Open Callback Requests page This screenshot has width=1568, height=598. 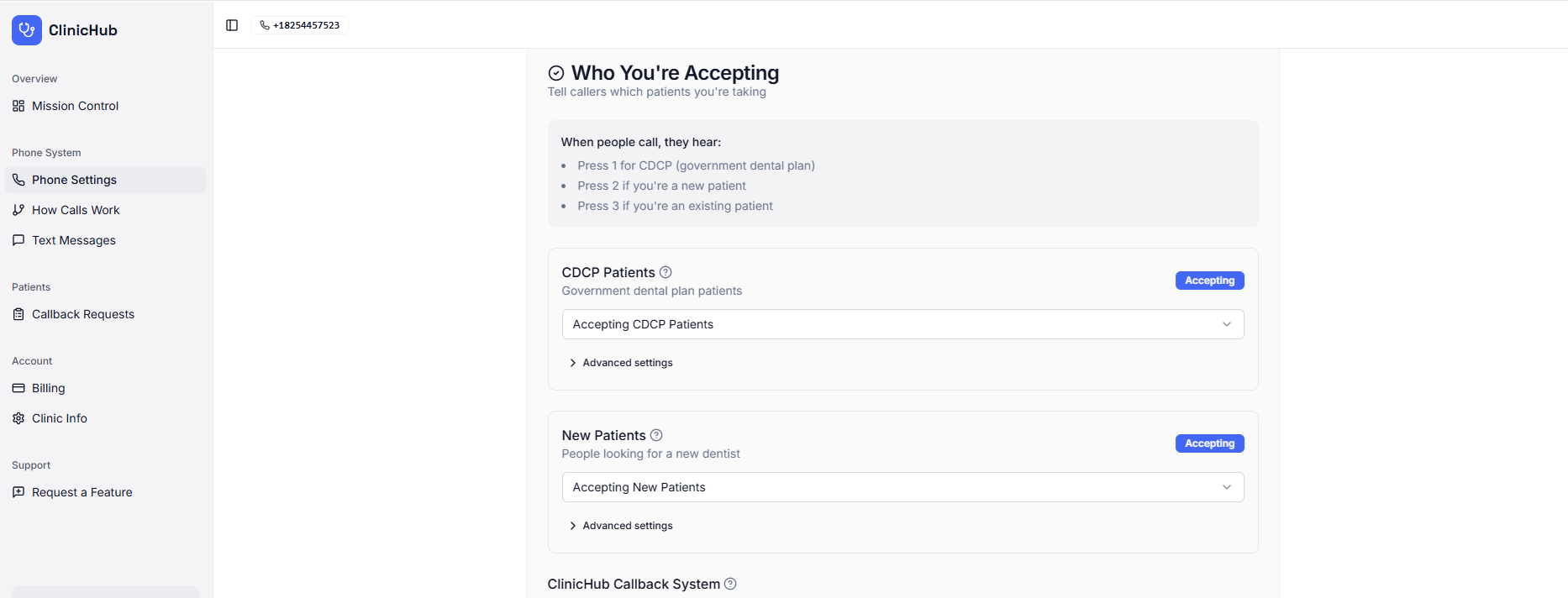click(82, 314)
